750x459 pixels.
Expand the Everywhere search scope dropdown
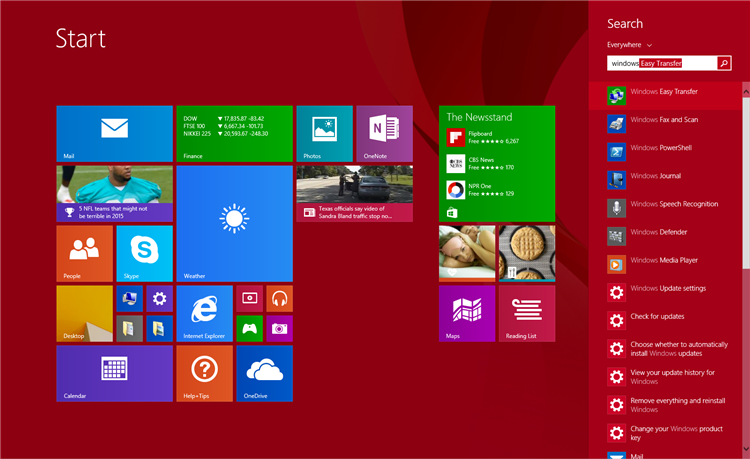click(x=629, y=45)
